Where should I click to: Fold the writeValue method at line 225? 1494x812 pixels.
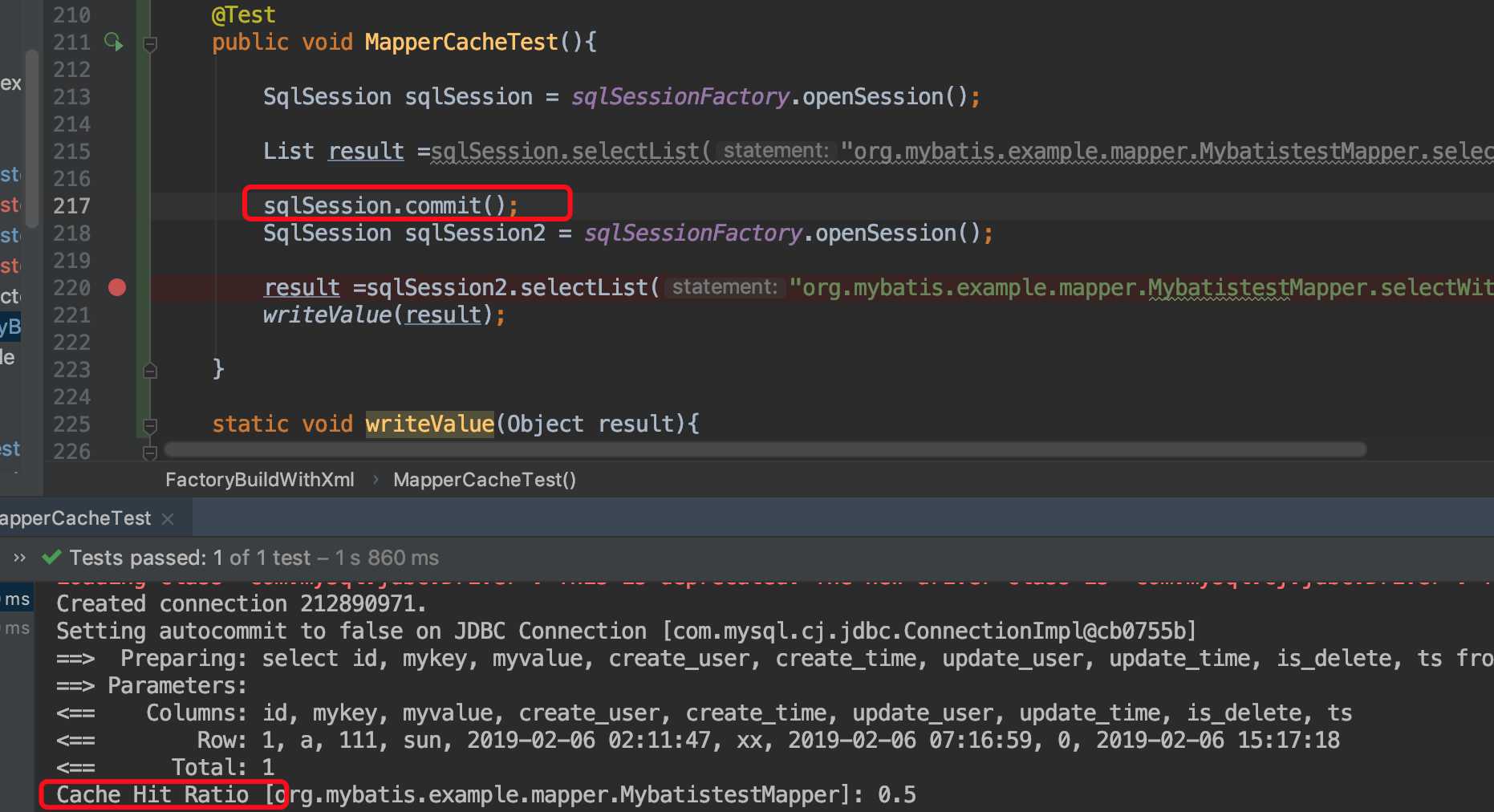pyautogui.click(x=150, y=424)
